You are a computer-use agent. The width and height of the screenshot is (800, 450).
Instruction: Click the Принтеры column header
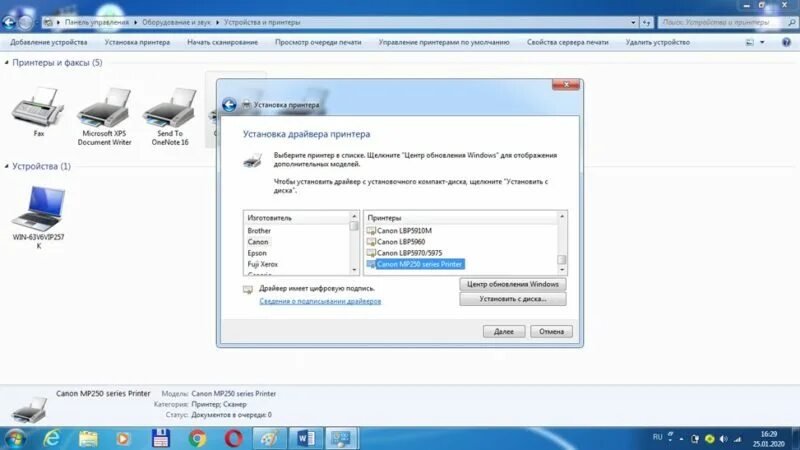coord(461,218)
